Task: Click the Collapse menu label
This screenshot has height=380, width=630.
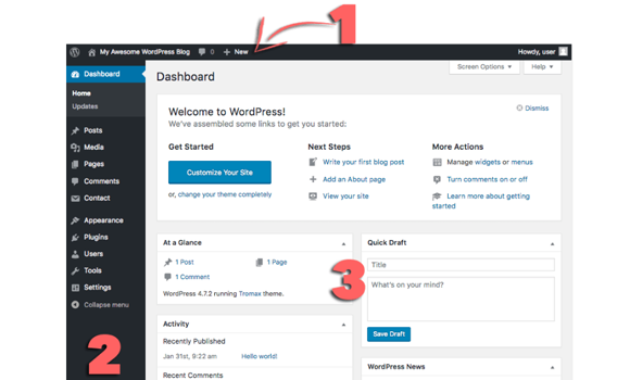Action: coord(106,305)
